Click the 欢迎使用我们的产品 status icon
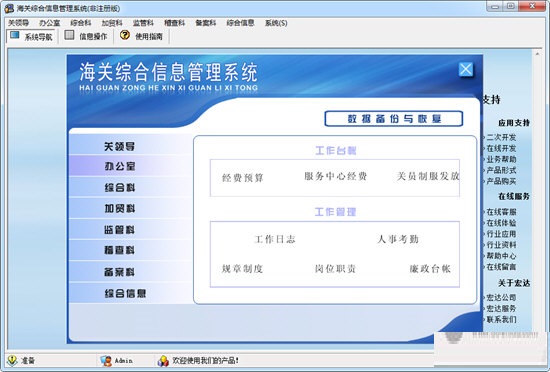Screen dimensions: 550x372 [163, 360]
